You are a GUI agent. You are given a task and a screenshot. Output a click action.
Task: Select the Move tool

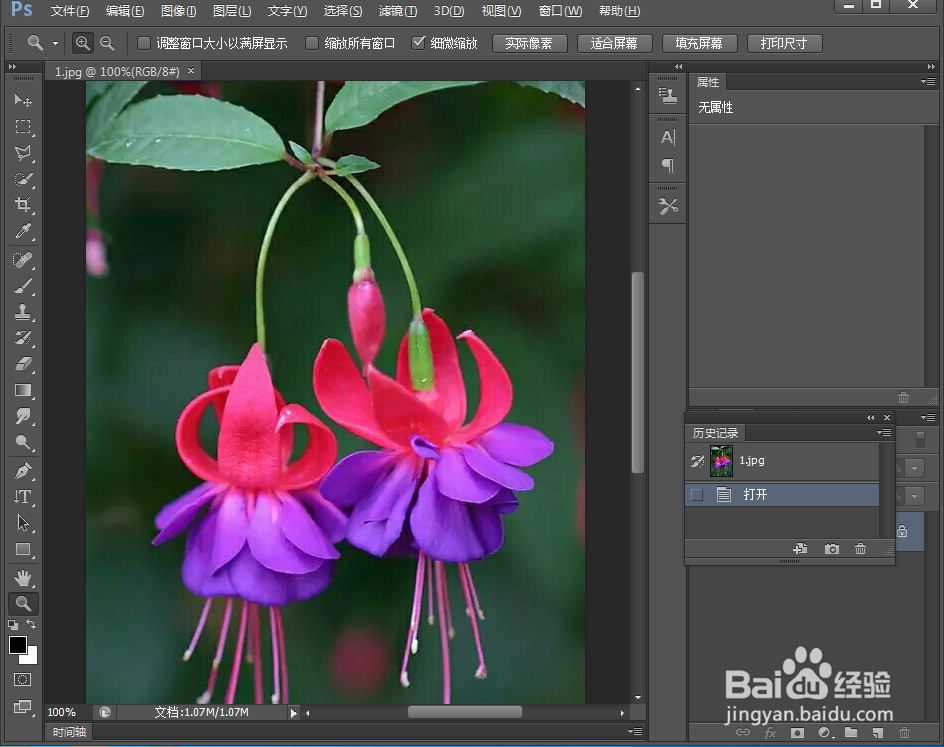click(23, 100)
